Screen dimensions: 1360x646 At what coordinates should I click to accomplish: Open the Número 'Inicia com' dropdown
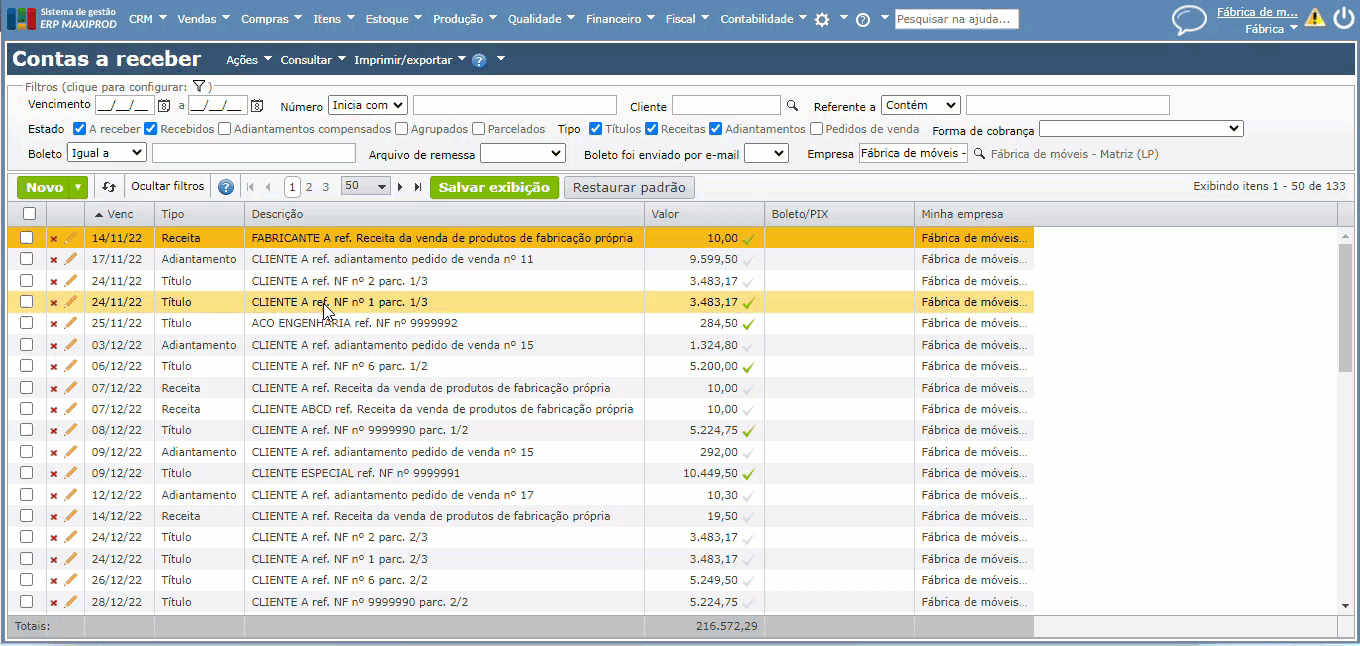[x=367, y=106]
